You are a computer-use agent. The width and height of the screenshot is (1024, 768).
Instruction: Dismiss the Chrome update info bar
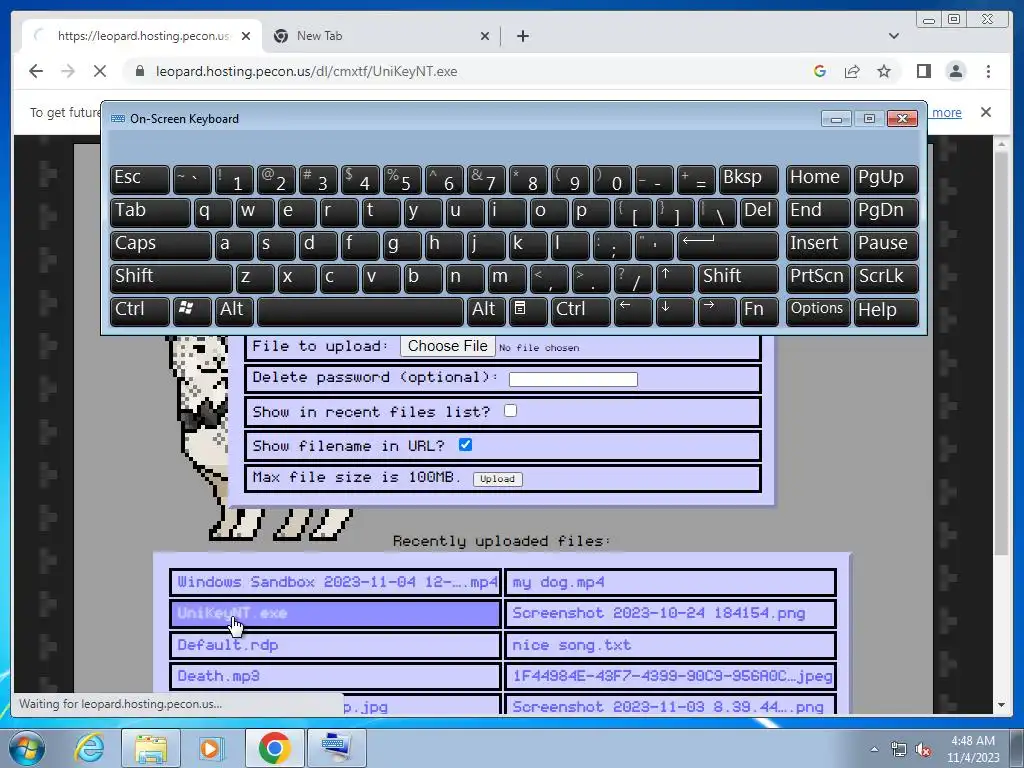[x=985, y=112]
